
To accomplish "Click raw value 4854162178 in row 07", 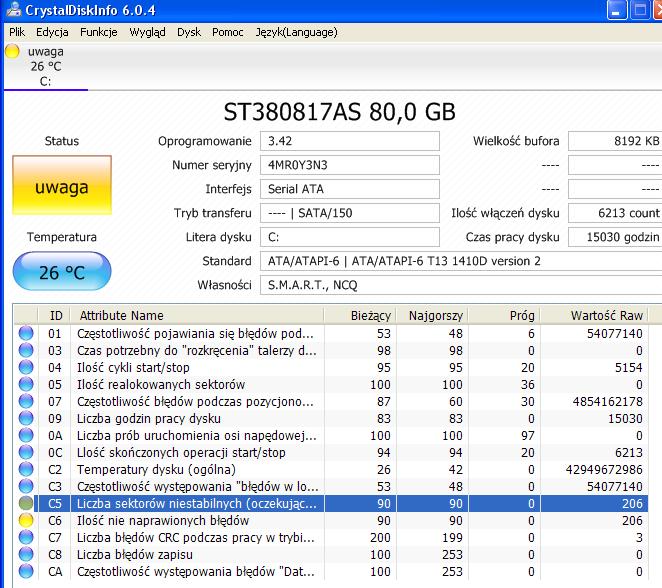I will 608,401.
